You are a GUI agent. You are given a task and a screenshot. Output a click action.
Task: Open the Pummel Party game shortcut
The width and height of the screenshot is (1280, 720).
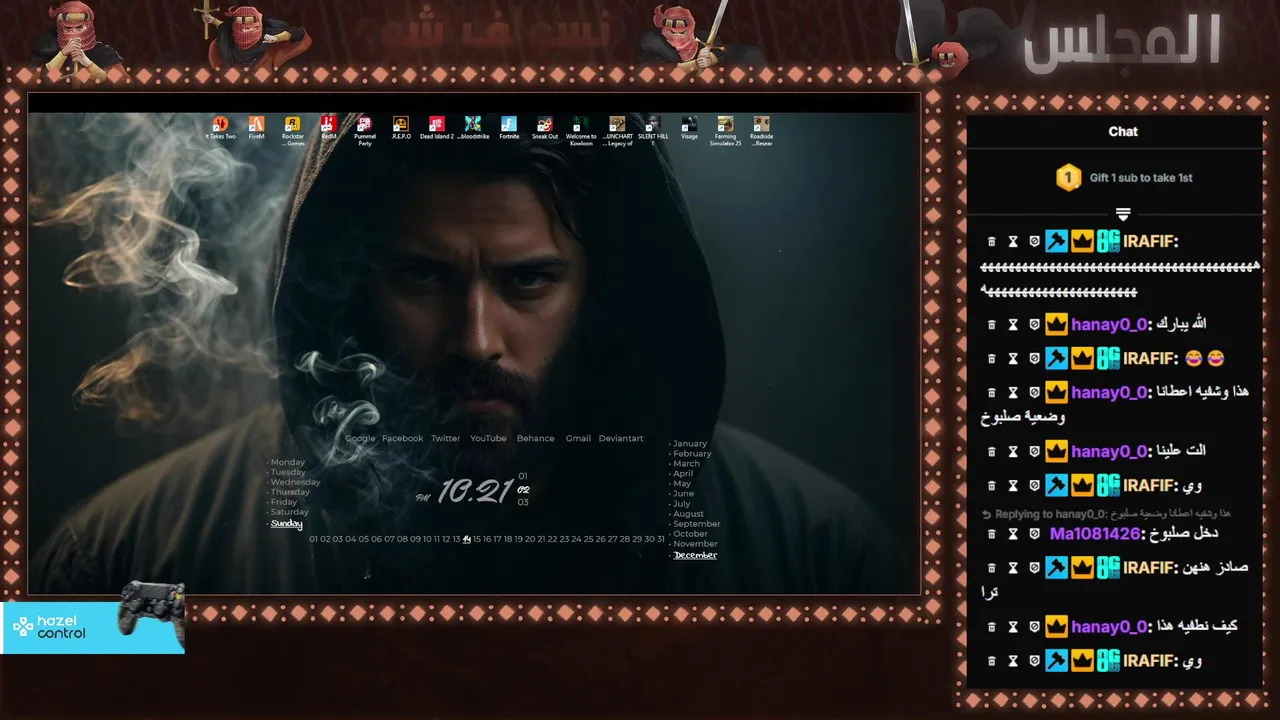364,131
